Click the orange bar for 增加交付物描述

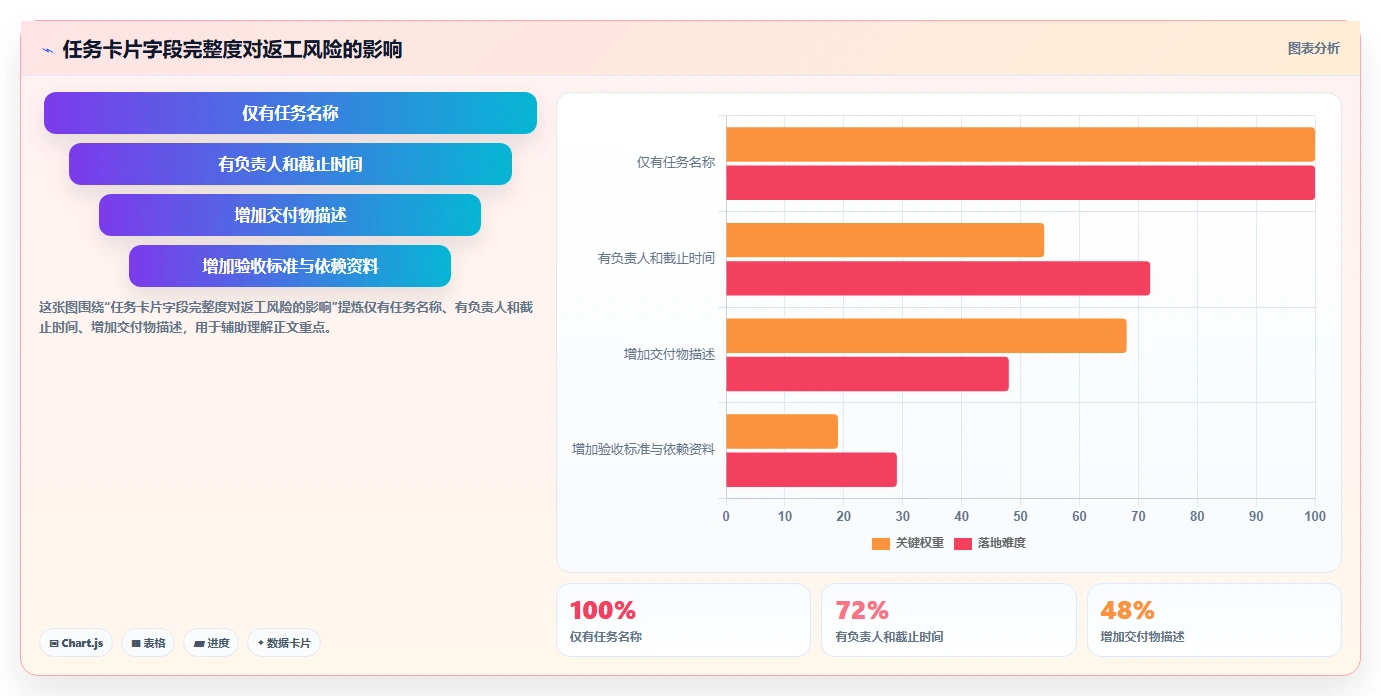click(926, 336)
